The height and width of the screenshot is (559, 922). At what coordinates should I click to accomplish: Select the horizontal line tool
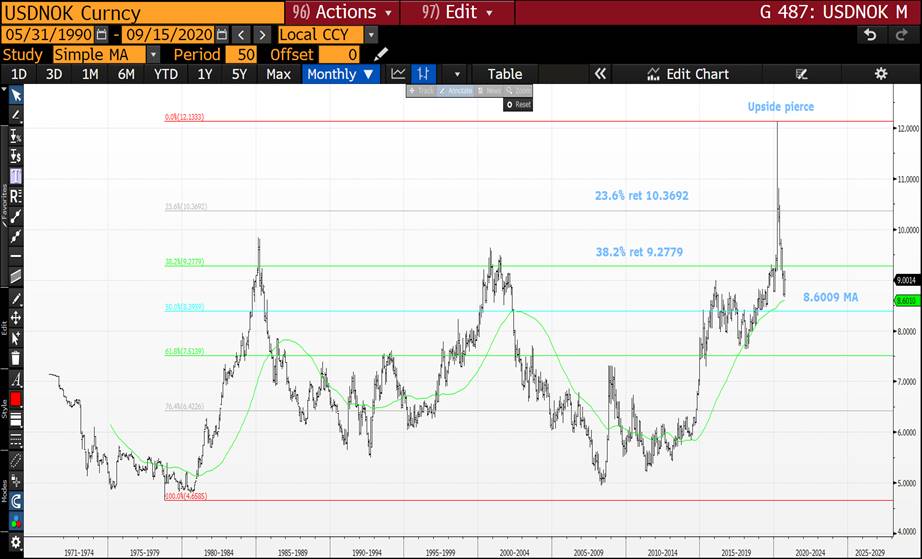point(16,256)
